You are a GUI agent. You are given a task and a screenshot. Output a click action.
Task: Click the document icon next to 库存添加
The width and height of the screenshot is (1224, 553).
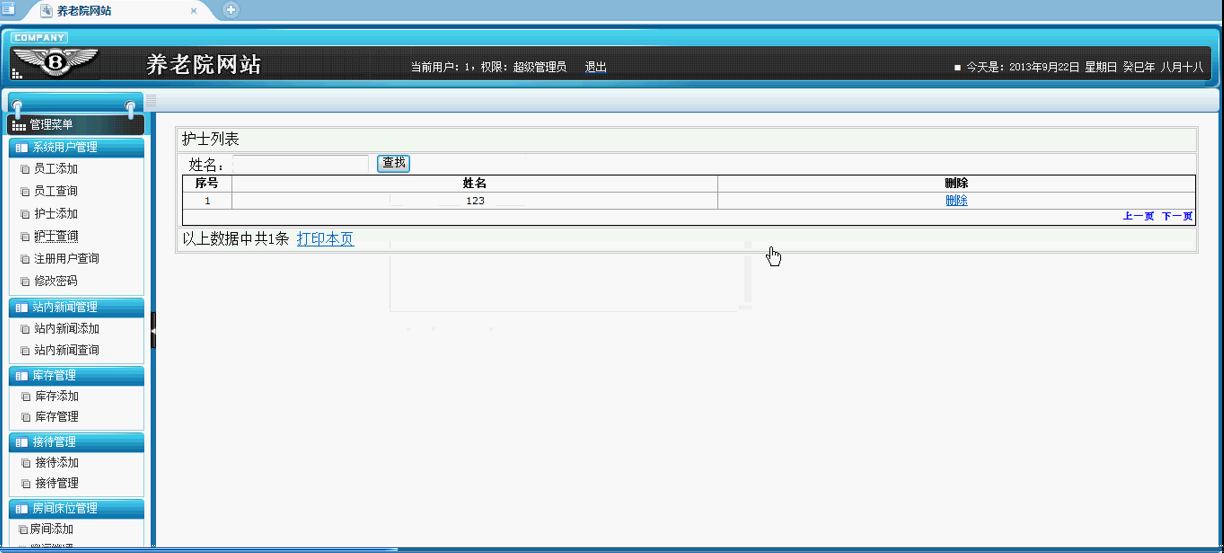[x=26, y=397]
